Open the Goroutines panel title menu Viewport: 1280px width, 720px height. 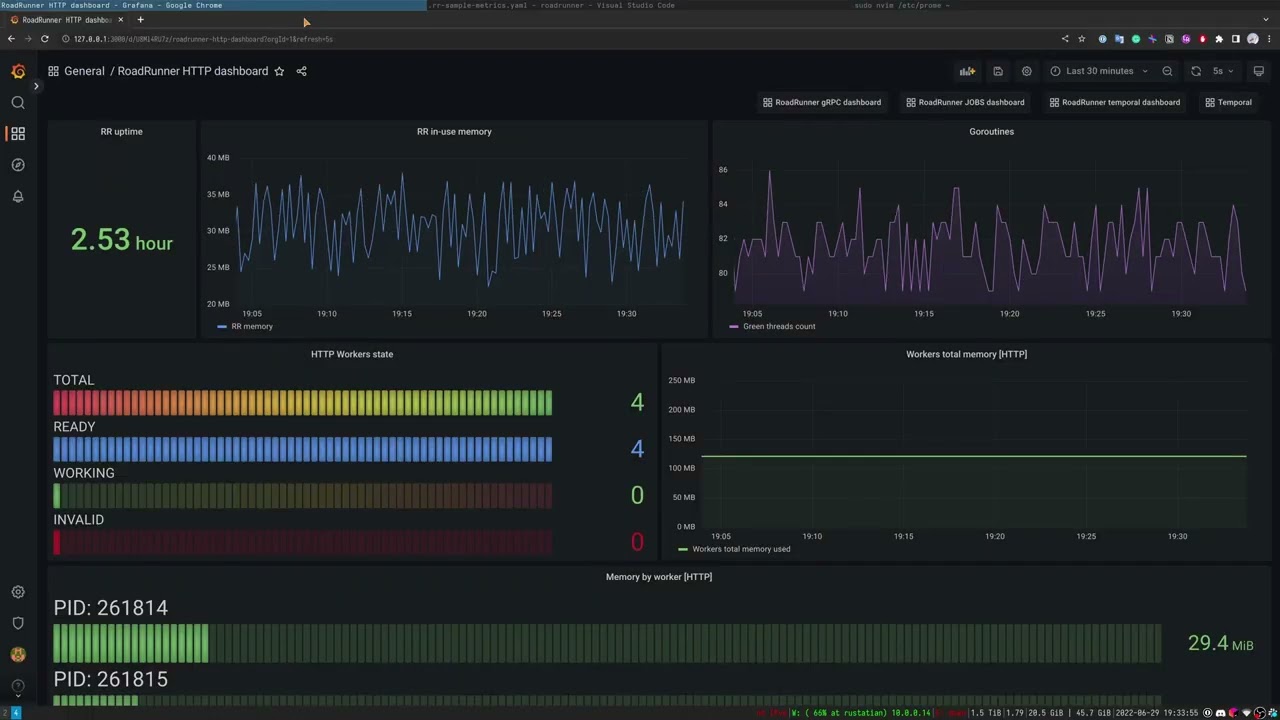click(x=991, y=131)
